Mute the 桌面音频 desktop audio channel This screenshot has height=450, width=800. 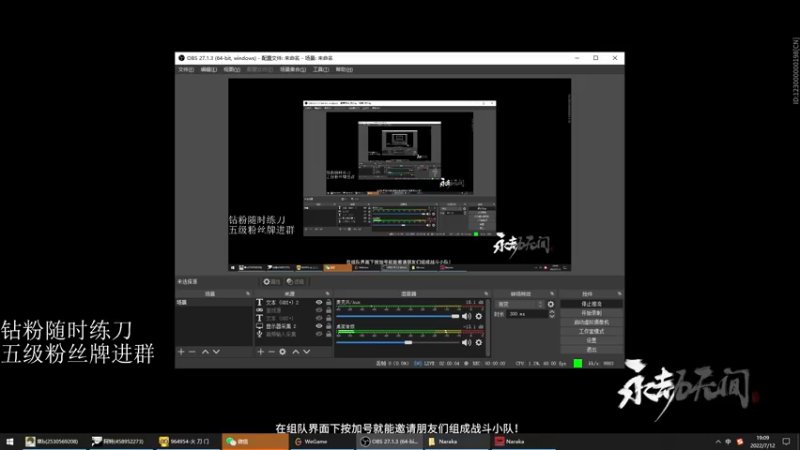[466, 342]
